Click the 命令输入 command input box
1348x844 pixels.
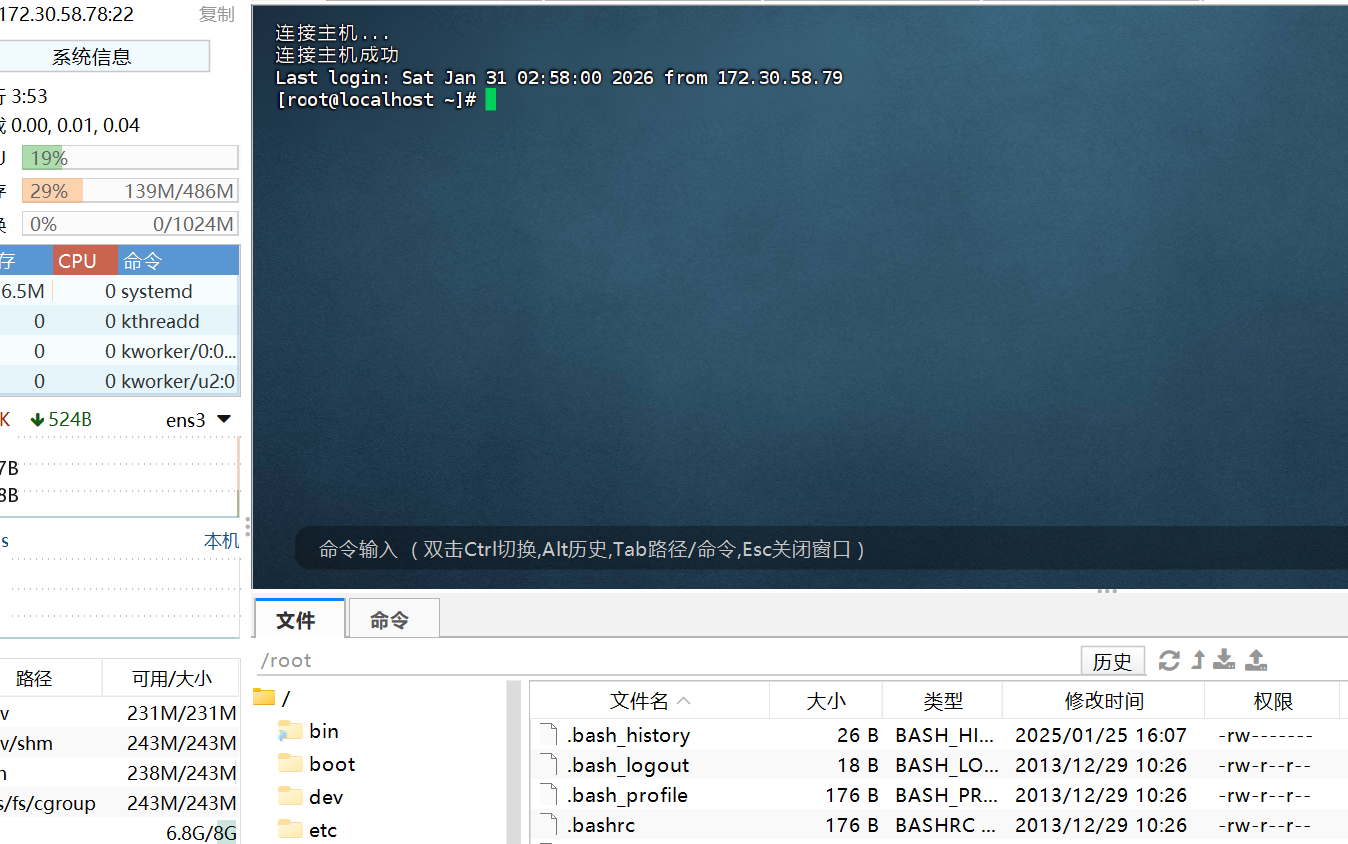click(x=820, y=549)
